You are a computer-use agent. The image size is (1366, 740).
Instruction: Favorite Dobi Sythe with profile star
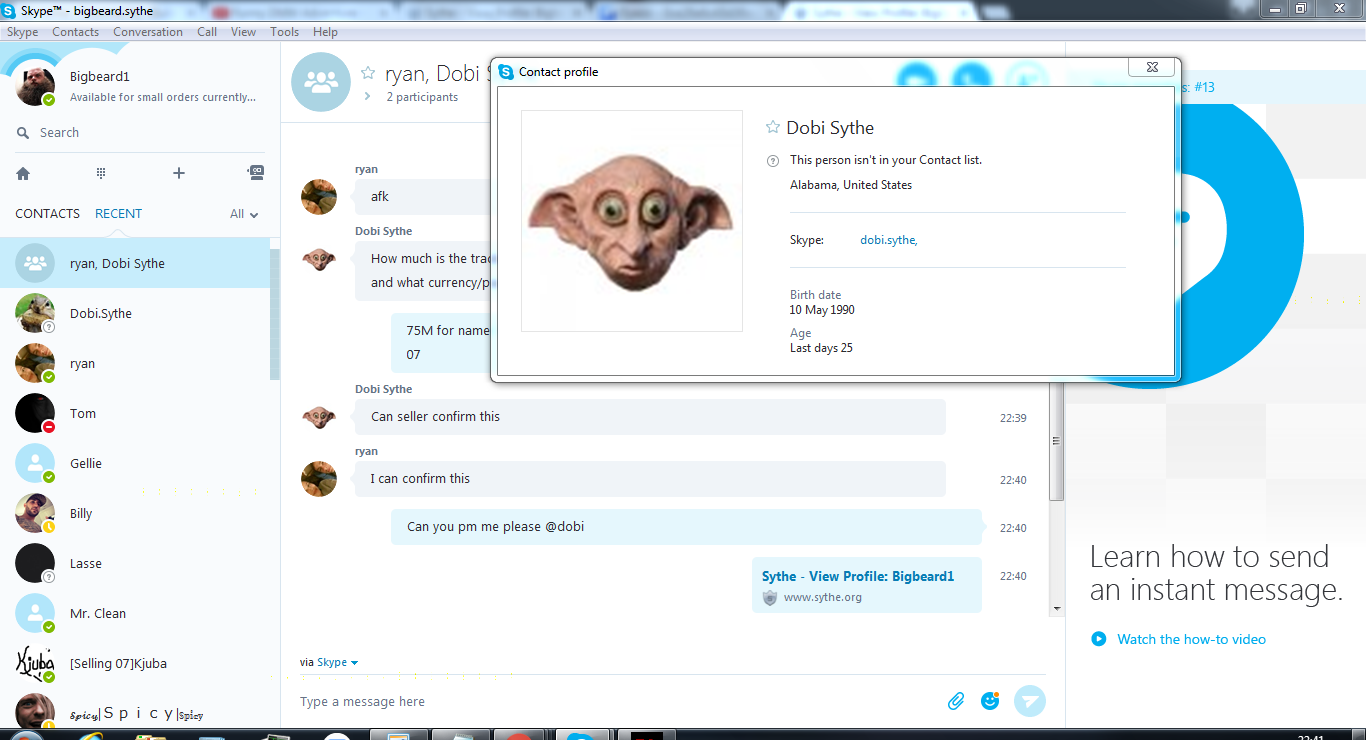tap(772, 127)
